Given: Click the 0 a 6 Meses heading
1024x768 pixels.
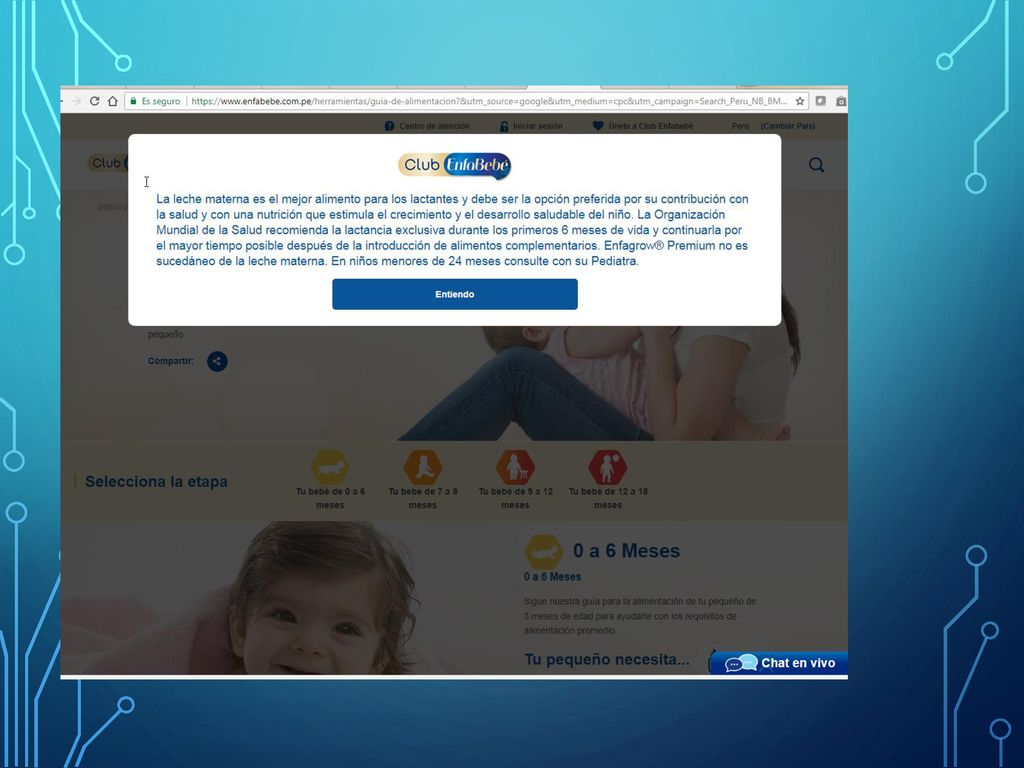Looking at the screenshot, I should [x=626, y=551].
